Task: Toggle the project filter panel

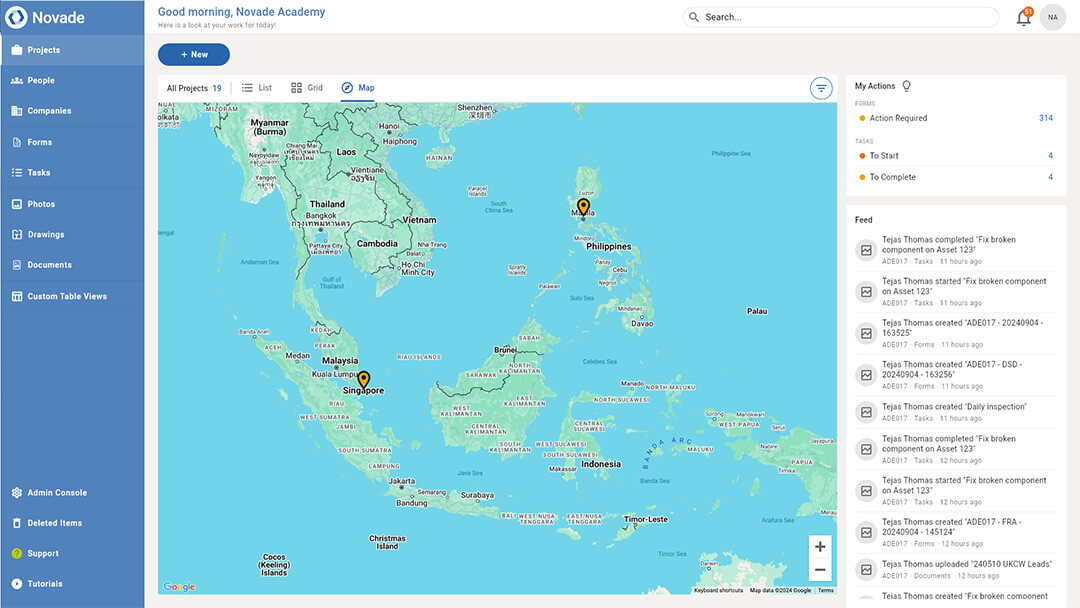Action: [x=821, y=87]
